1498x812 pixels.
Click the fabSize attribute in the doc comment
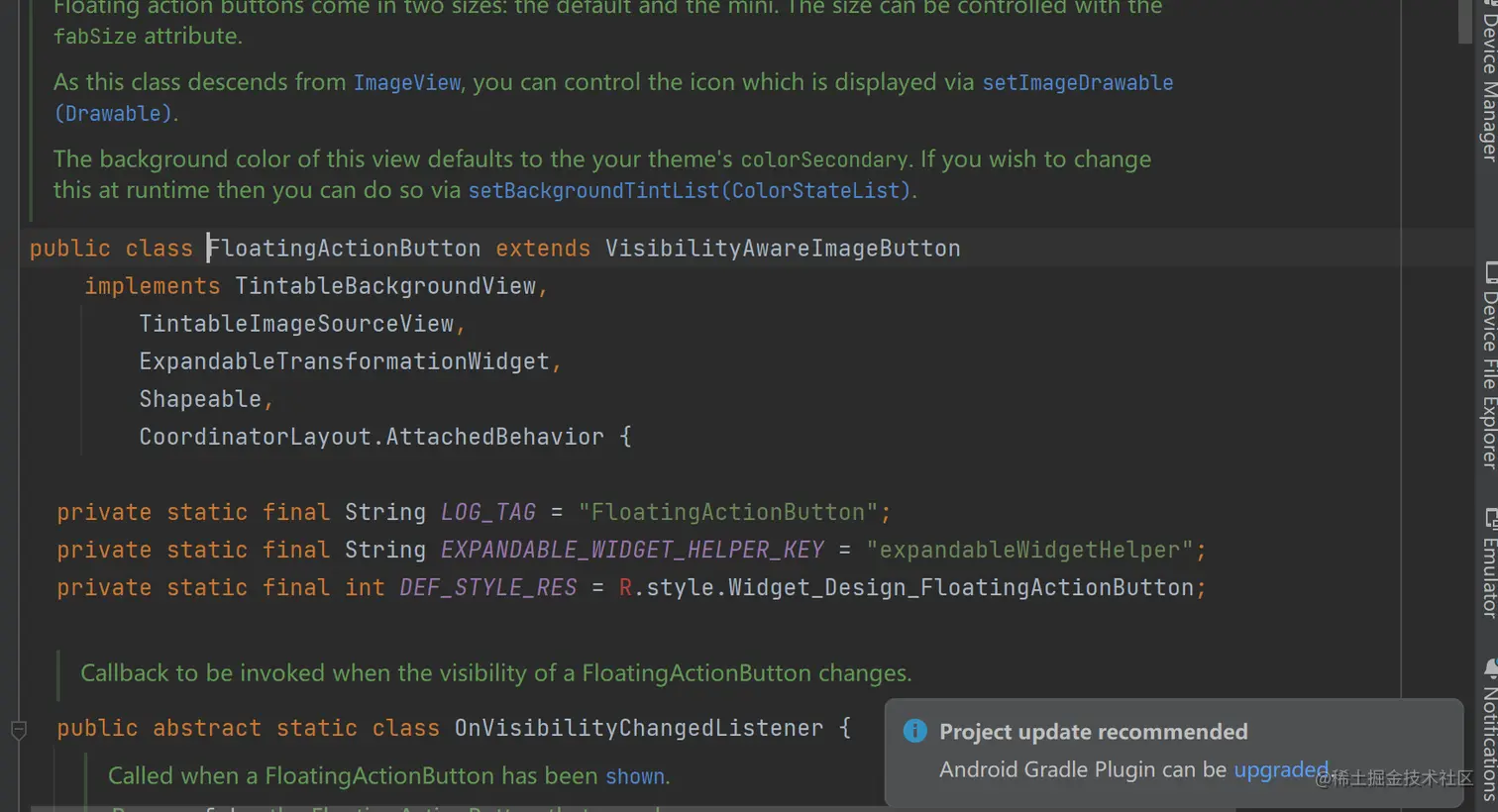pyautogui.click(x=95, y=37)
